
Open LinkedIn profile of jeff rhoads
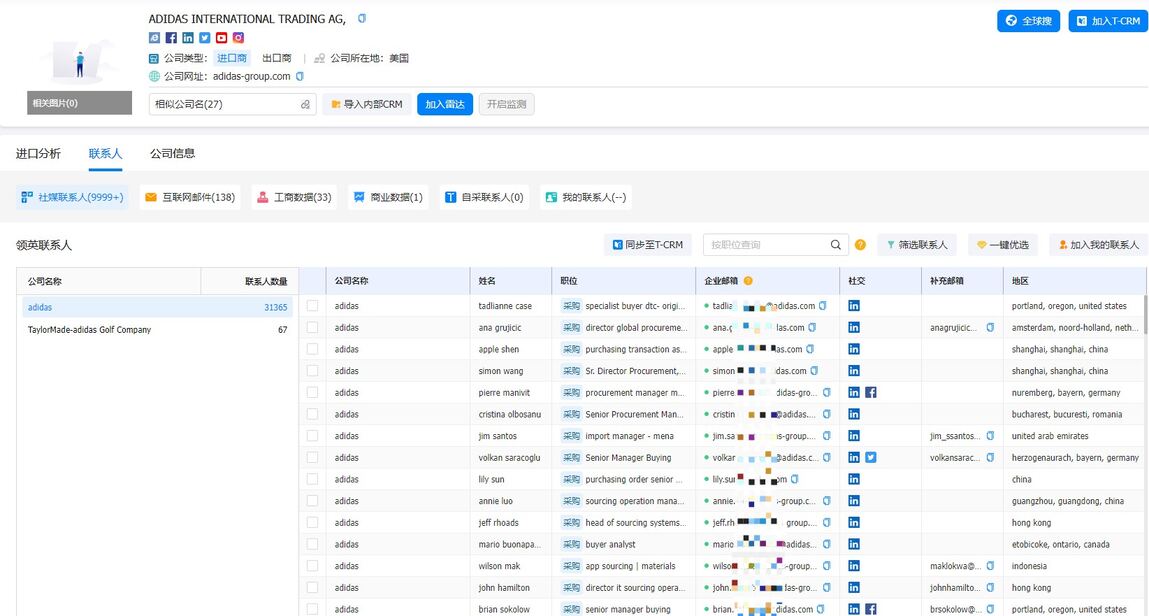coord(854,522)
